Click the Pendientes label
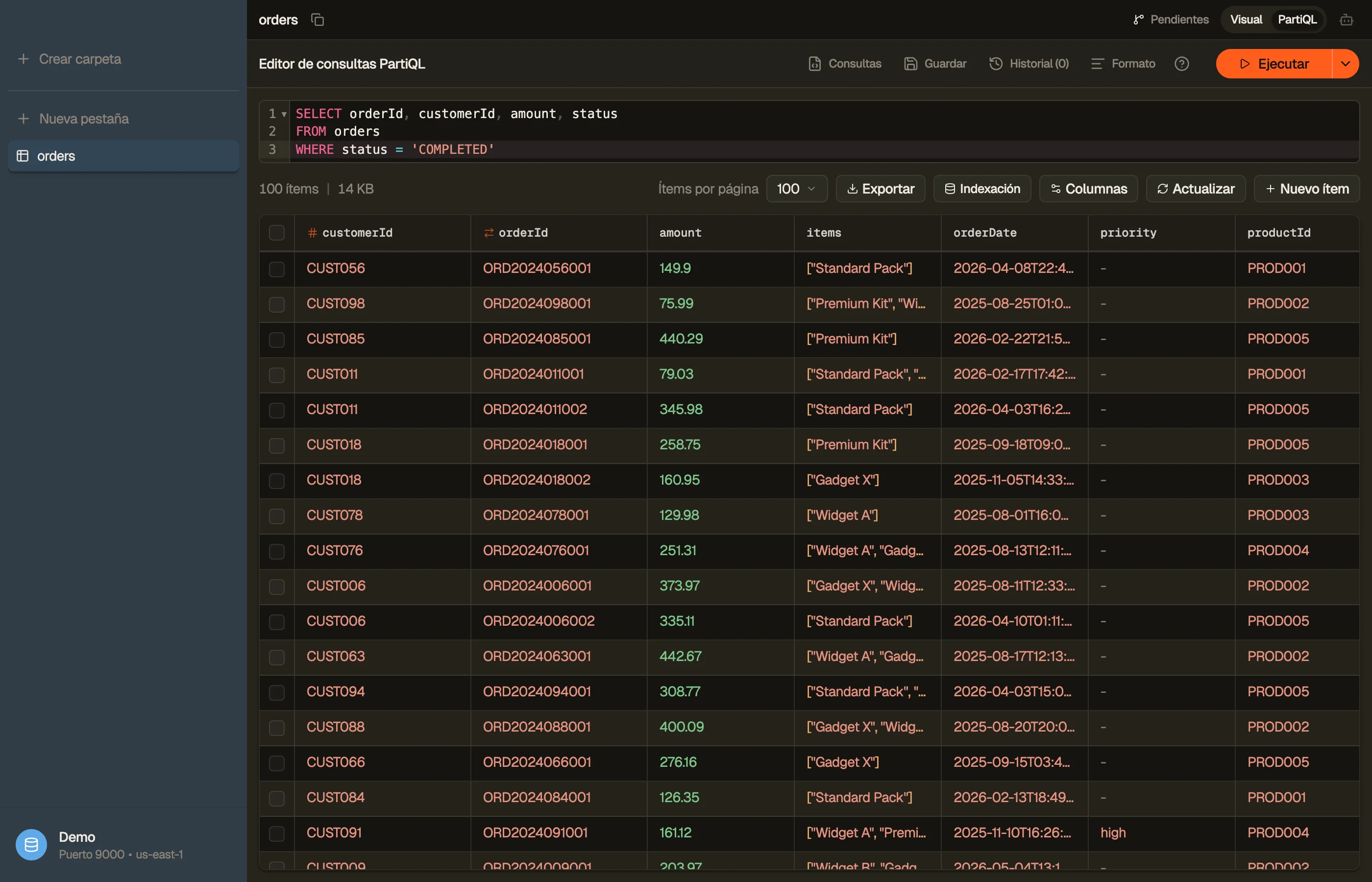Screen dimensions: 1372x882 (x=1179, y=20)
